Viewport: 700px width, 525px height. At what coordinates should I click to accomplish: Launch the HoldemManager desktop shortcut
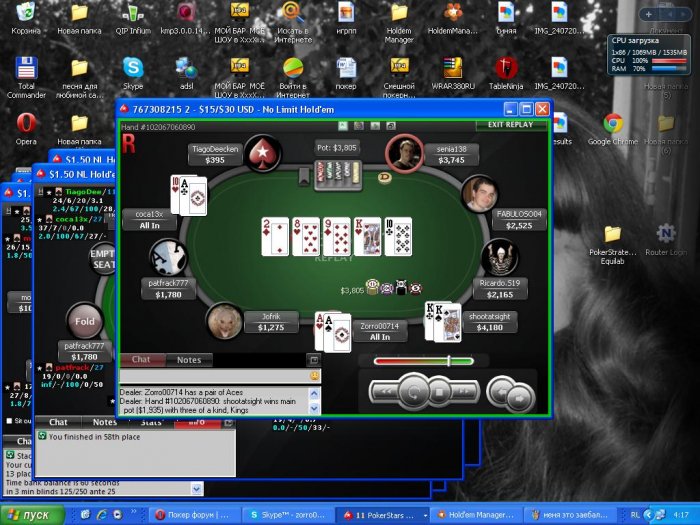[x=453, y=19]
